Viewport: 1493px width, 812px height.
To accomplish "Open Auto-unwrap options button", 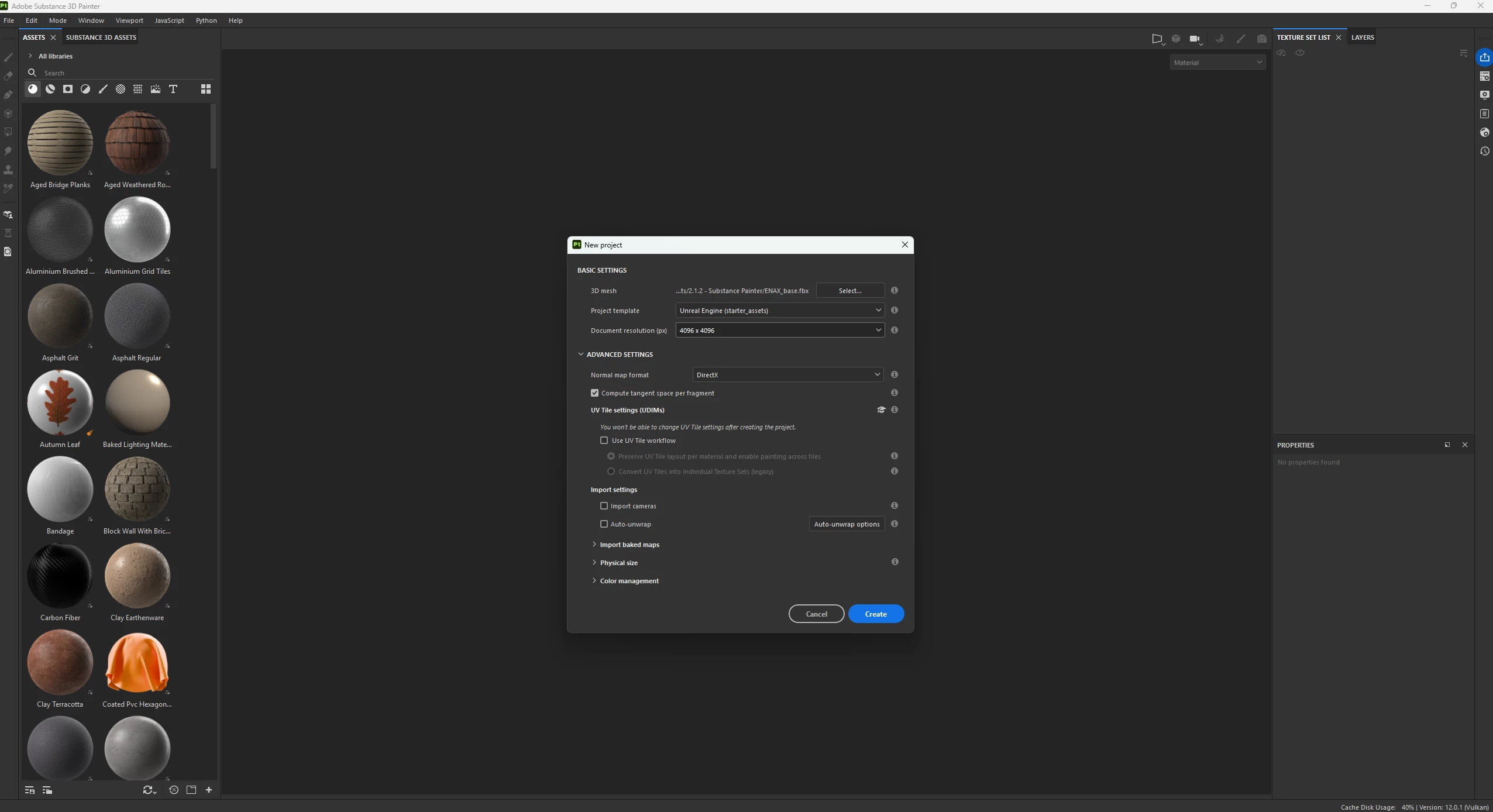I will click(x=847, y=524).
